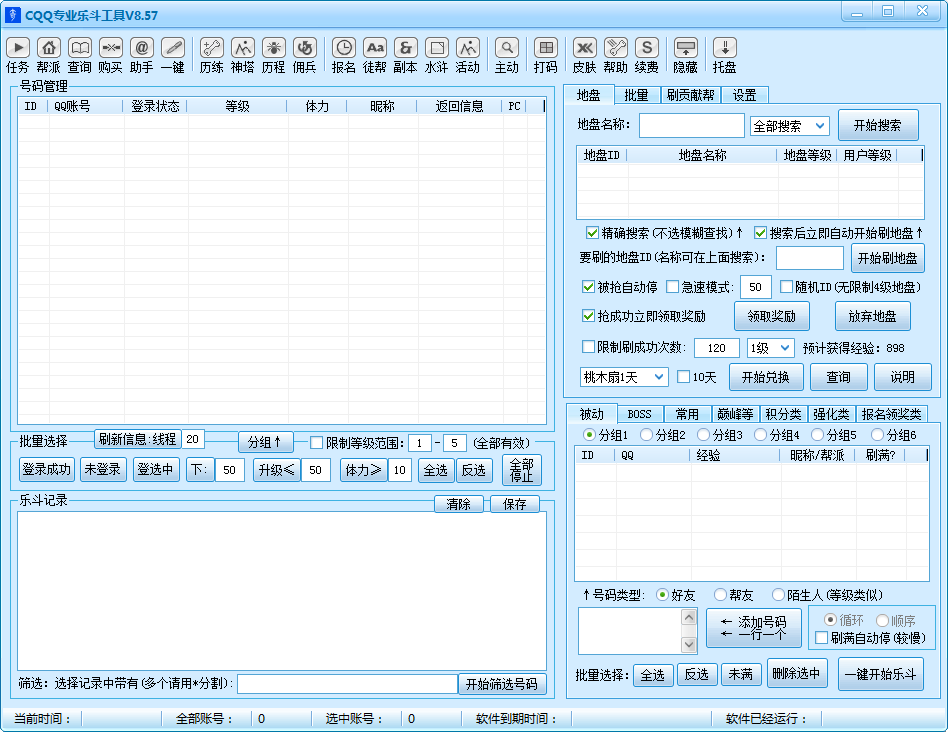Click the 开始搜索 button
The height and width of the screenshot is (732, 948).
click(x=876, y=126)
